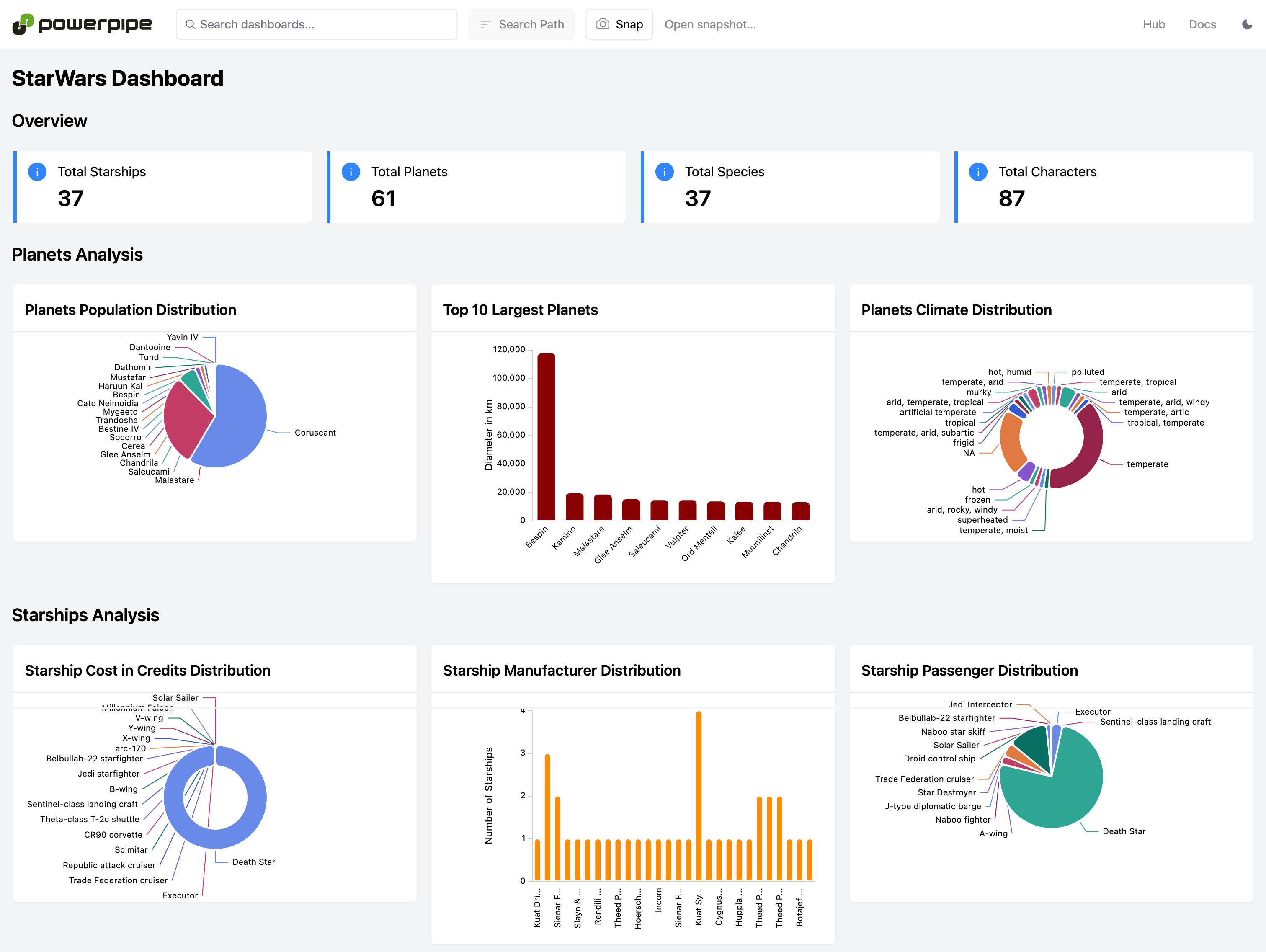Click the Botajef manufacturer axis label
This screenshot has height=952, width=1266.
799,907
